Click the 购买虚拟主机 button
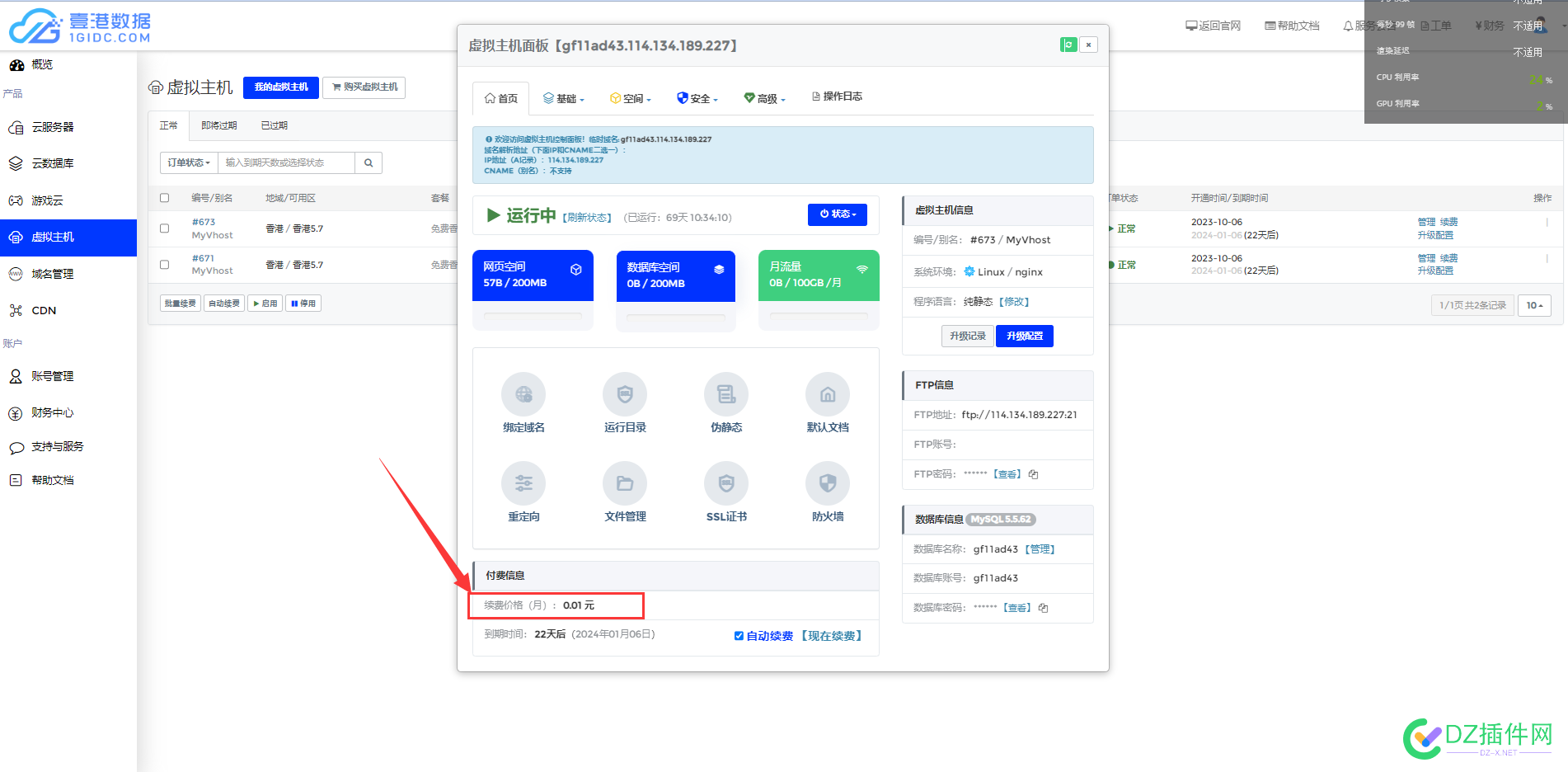 pos(364,87)
